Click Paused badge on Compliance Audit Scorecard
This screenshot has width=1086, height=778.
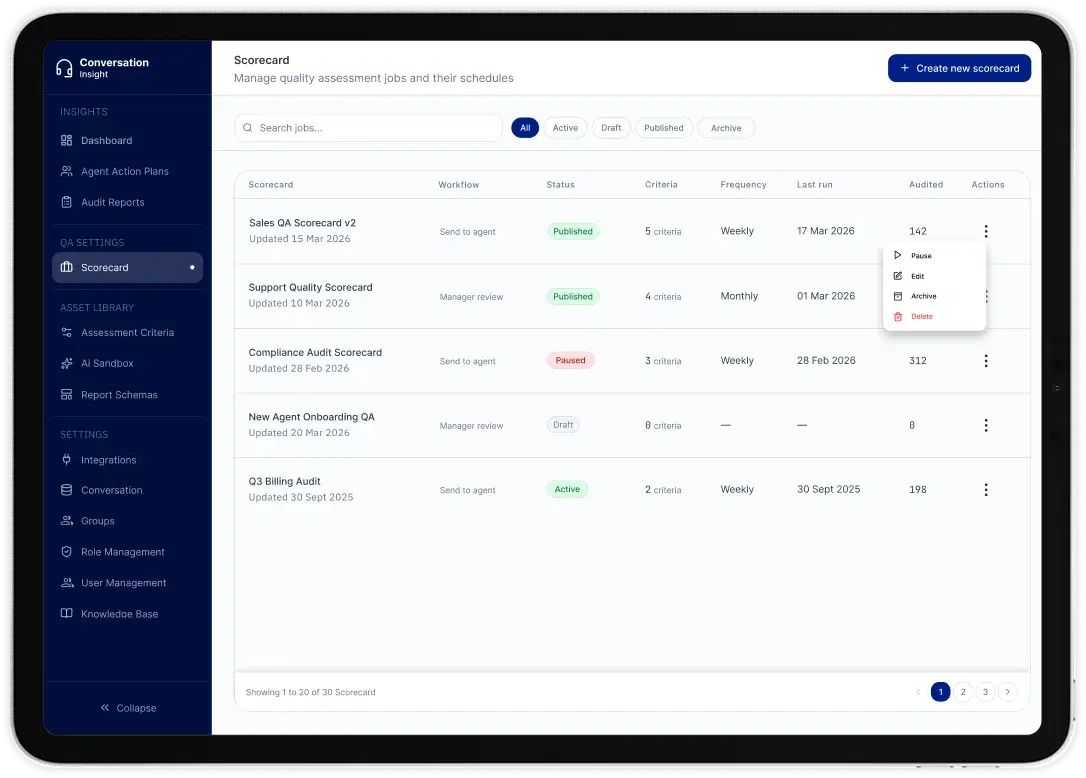[x=570, y=360]
